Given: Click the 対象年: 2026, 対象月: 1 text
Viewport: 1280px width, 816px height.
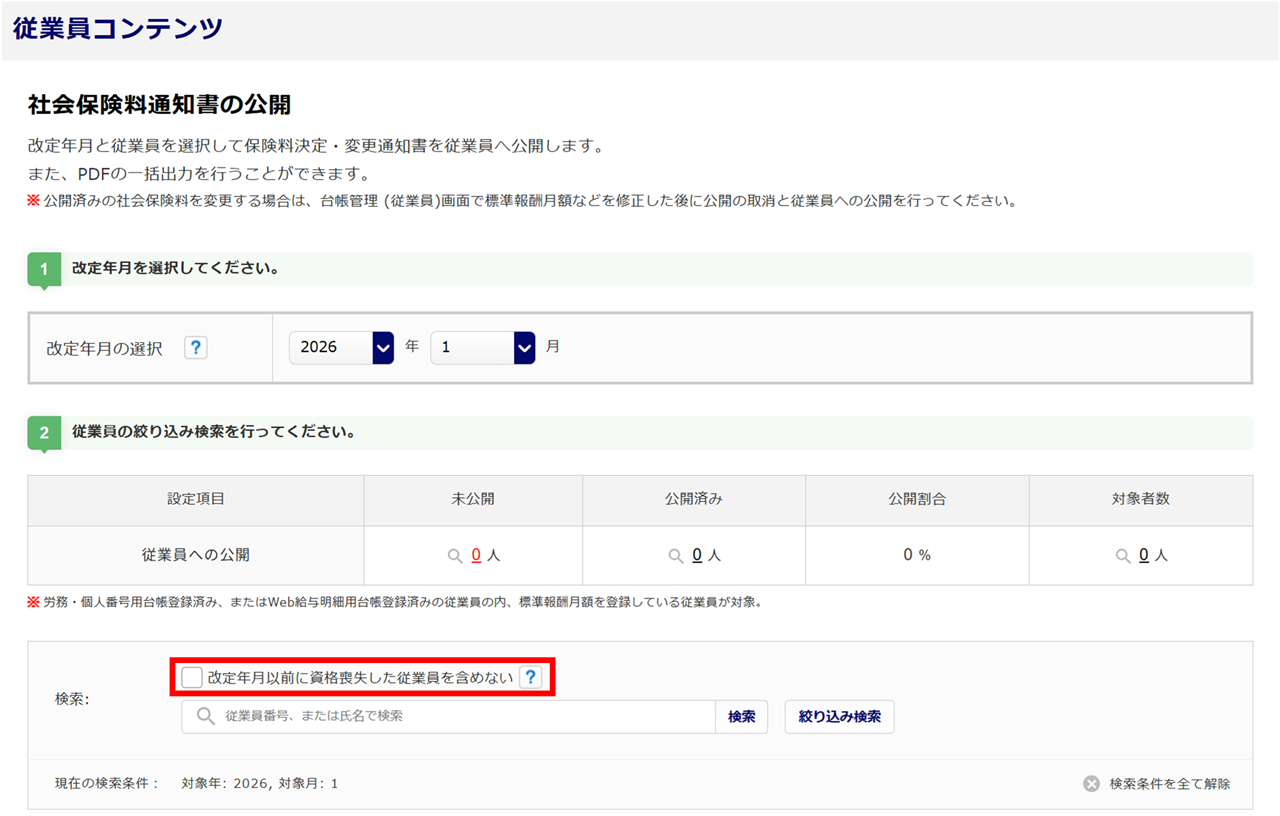Looking at the screenshot, I should [260, 784].
